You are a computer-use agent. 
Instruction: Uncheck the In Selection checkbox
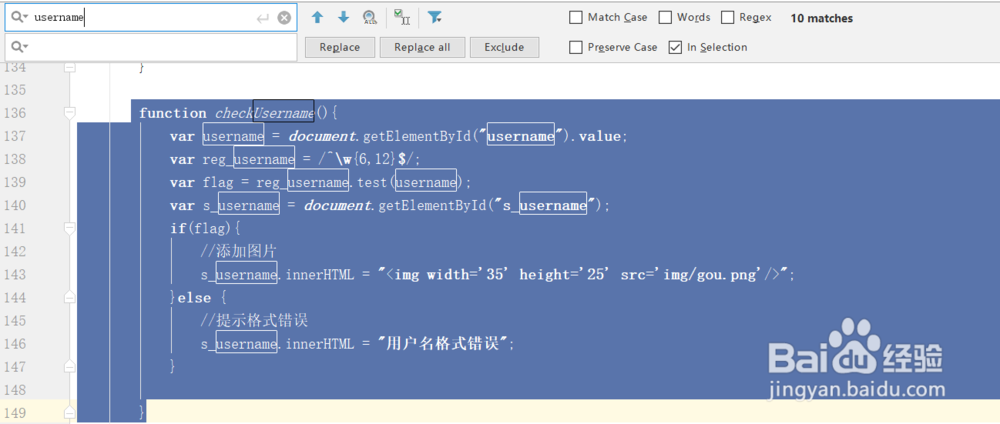point(675,47)
